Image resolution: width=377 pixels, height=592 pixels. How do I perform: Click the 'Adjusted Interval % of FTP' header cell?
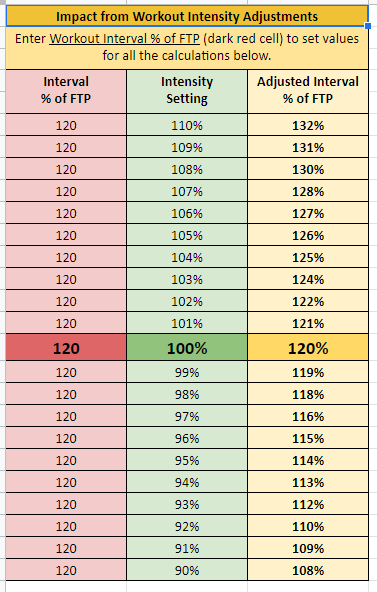tap(308, 91)
